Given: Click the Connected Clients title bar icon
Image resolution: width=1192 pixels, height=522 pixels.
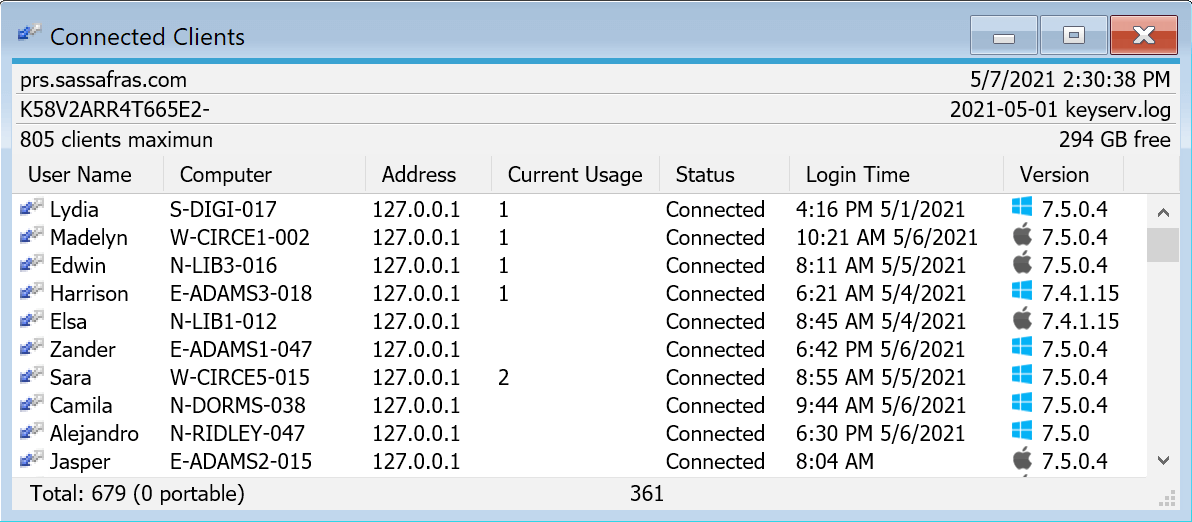Looking at the screenshot, I should click(x=29, y=36).
